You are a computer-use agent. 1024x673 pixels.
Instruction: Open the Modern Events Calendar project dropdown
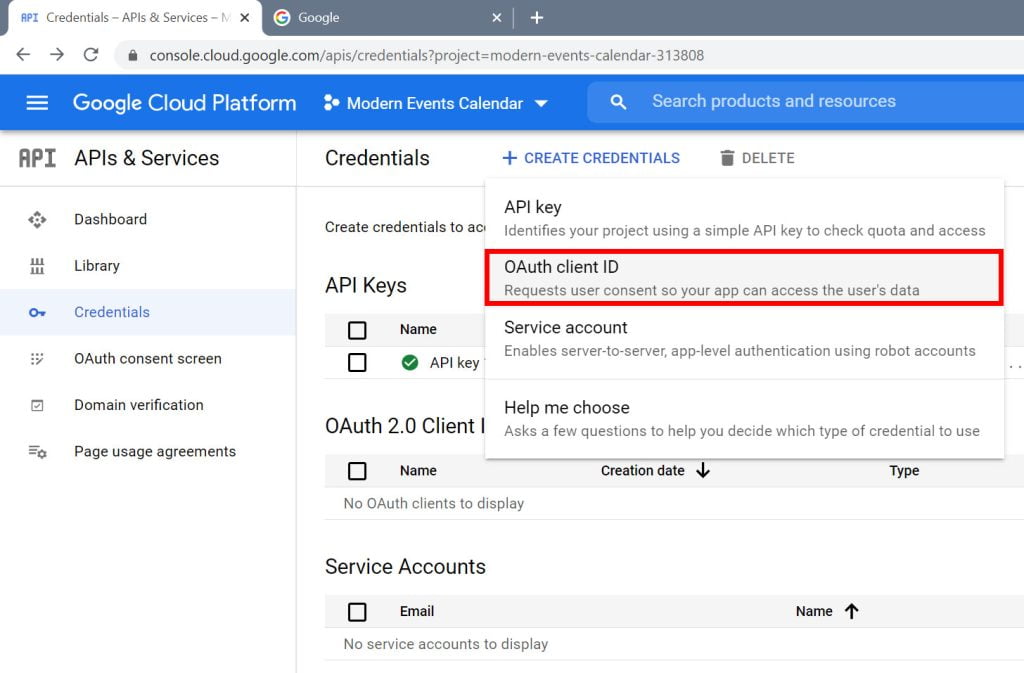pyautogui.click(x=437, y=102)
